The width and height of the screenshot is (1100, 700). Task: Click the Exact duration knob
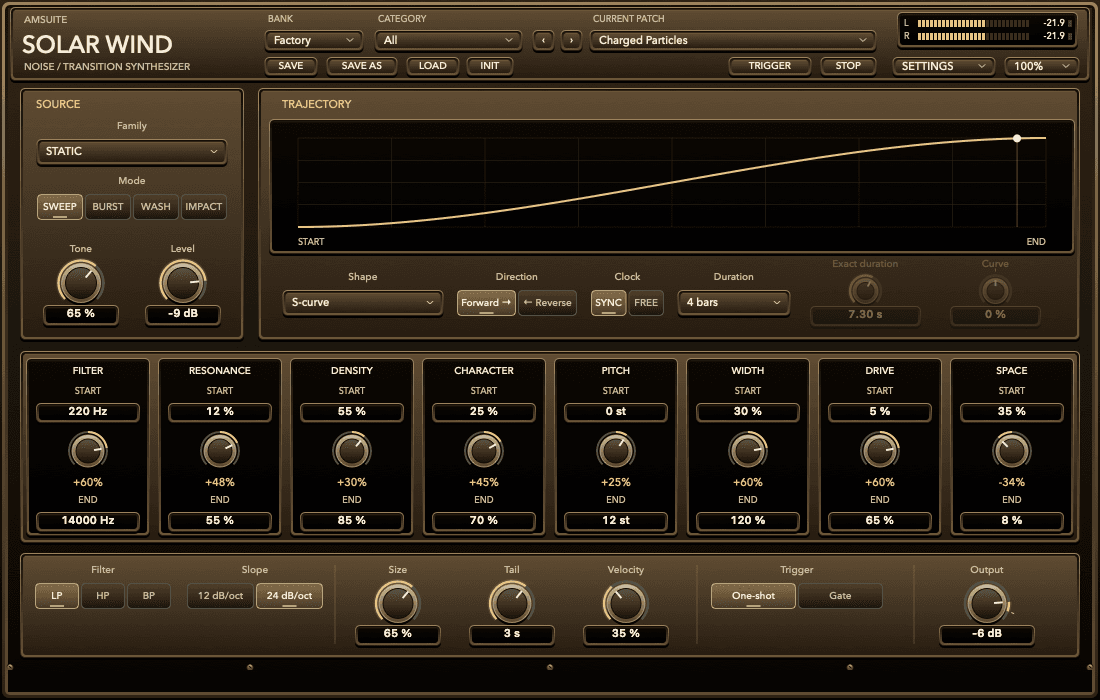[865, 290]
